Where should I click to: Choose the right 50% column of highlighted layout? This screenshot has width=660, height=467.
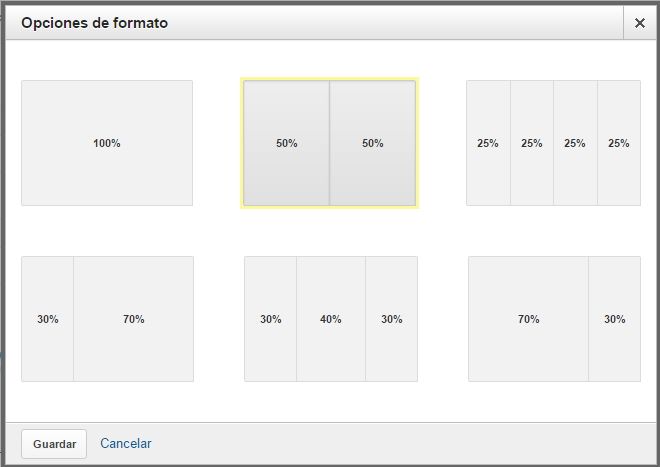[373, 143]
